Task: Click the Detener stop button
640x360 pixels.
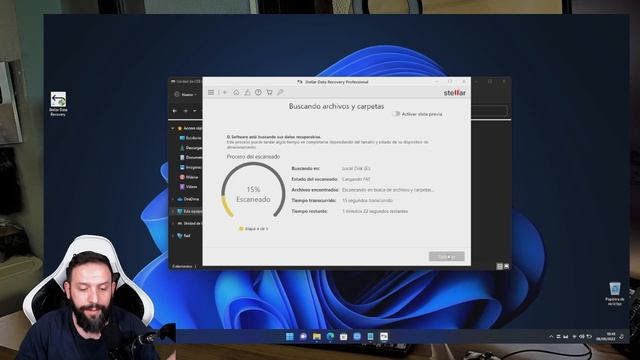Action: 447,256
